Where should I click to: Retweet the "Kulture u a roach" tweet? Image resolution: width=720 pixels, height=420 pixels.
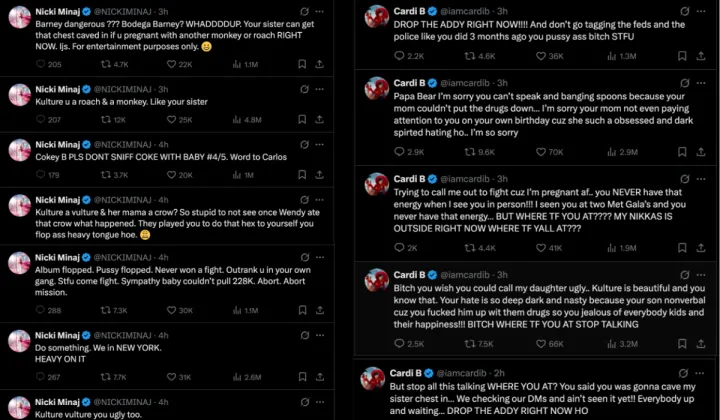(x=114, y=119)
